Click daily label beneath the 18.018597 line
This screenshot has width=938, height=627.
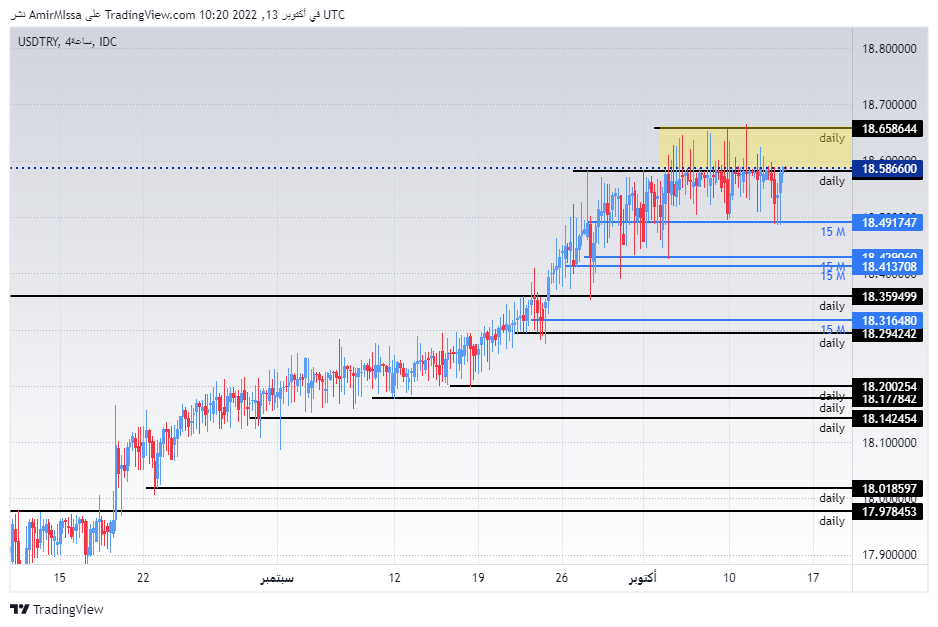point(832,498)
